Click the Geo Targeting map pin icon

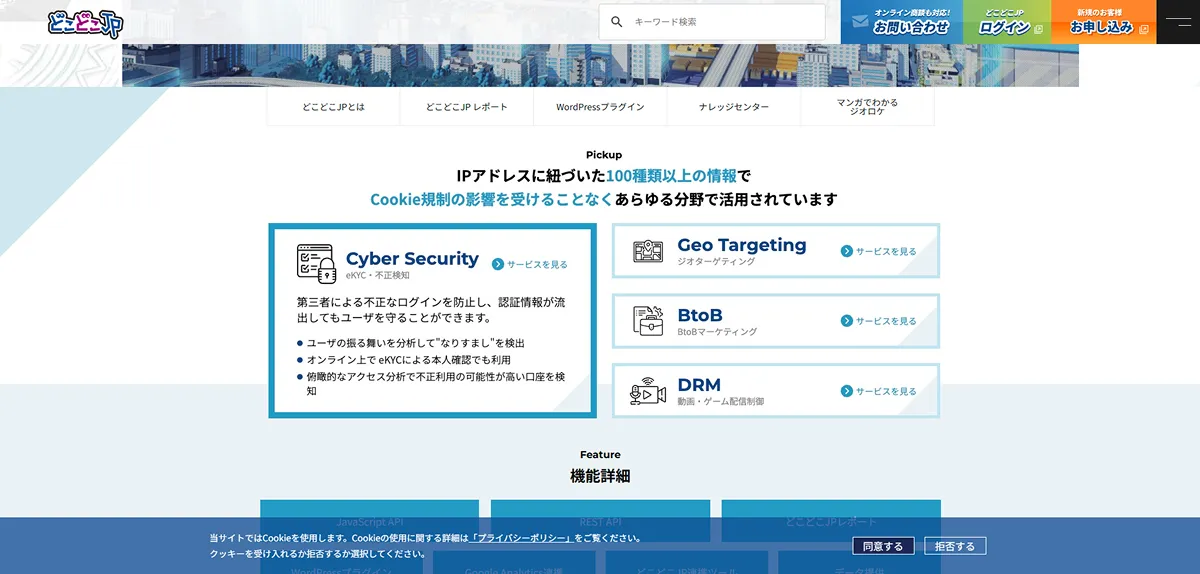(648, 251)
